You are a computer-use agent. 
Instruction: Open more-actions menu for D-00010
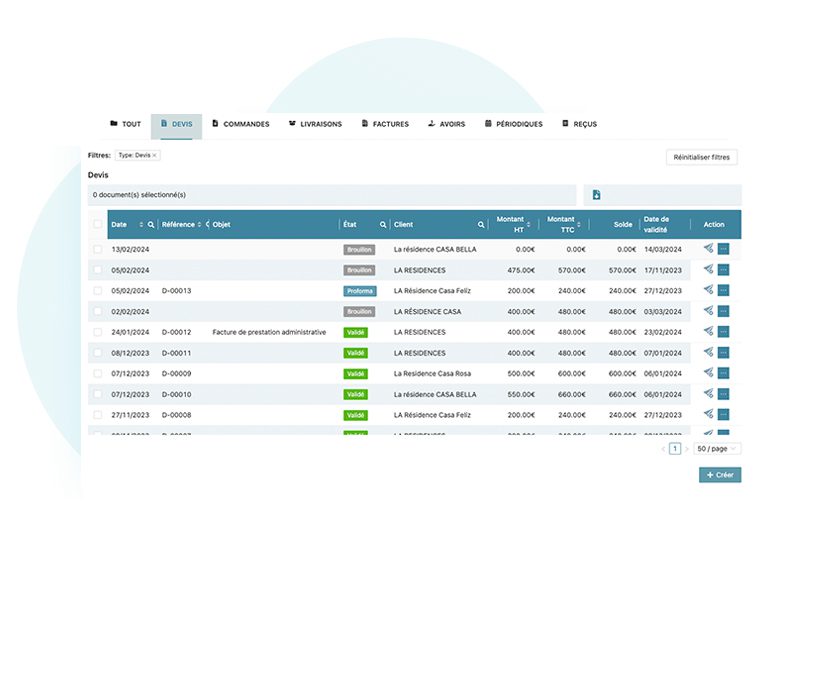tap(723, 394)
